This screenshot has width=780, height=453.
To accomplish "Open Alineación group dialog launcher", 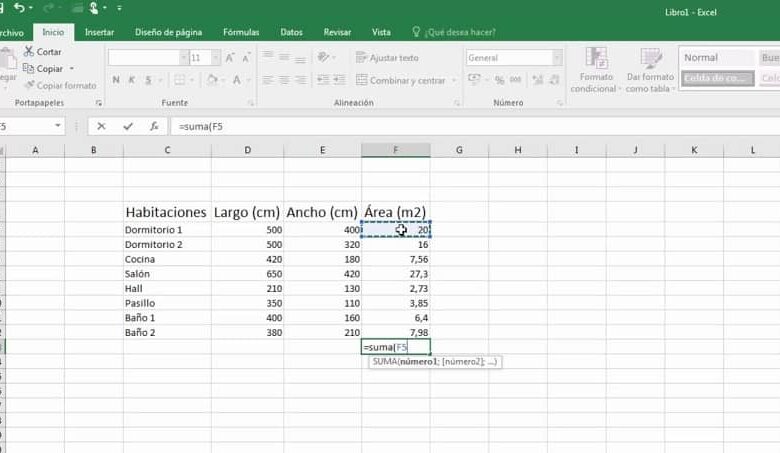I will [457, 103].
